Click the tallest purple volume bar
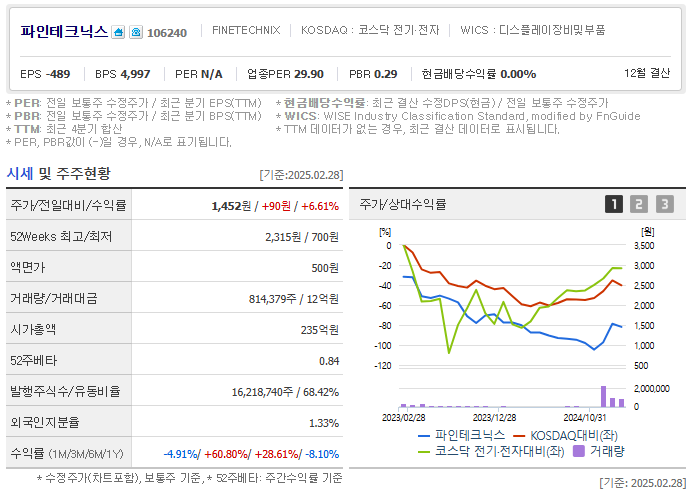The height and width of the screenshot is (491, 689). coord(603,396)
